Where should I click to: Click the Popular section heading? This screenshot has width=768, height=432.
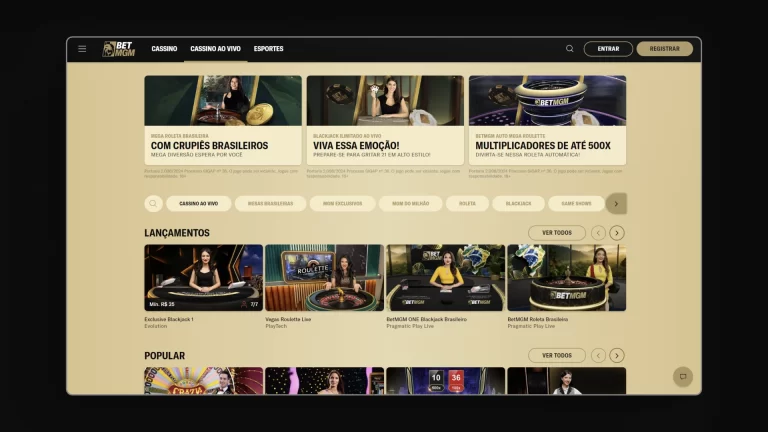(165, 356)
